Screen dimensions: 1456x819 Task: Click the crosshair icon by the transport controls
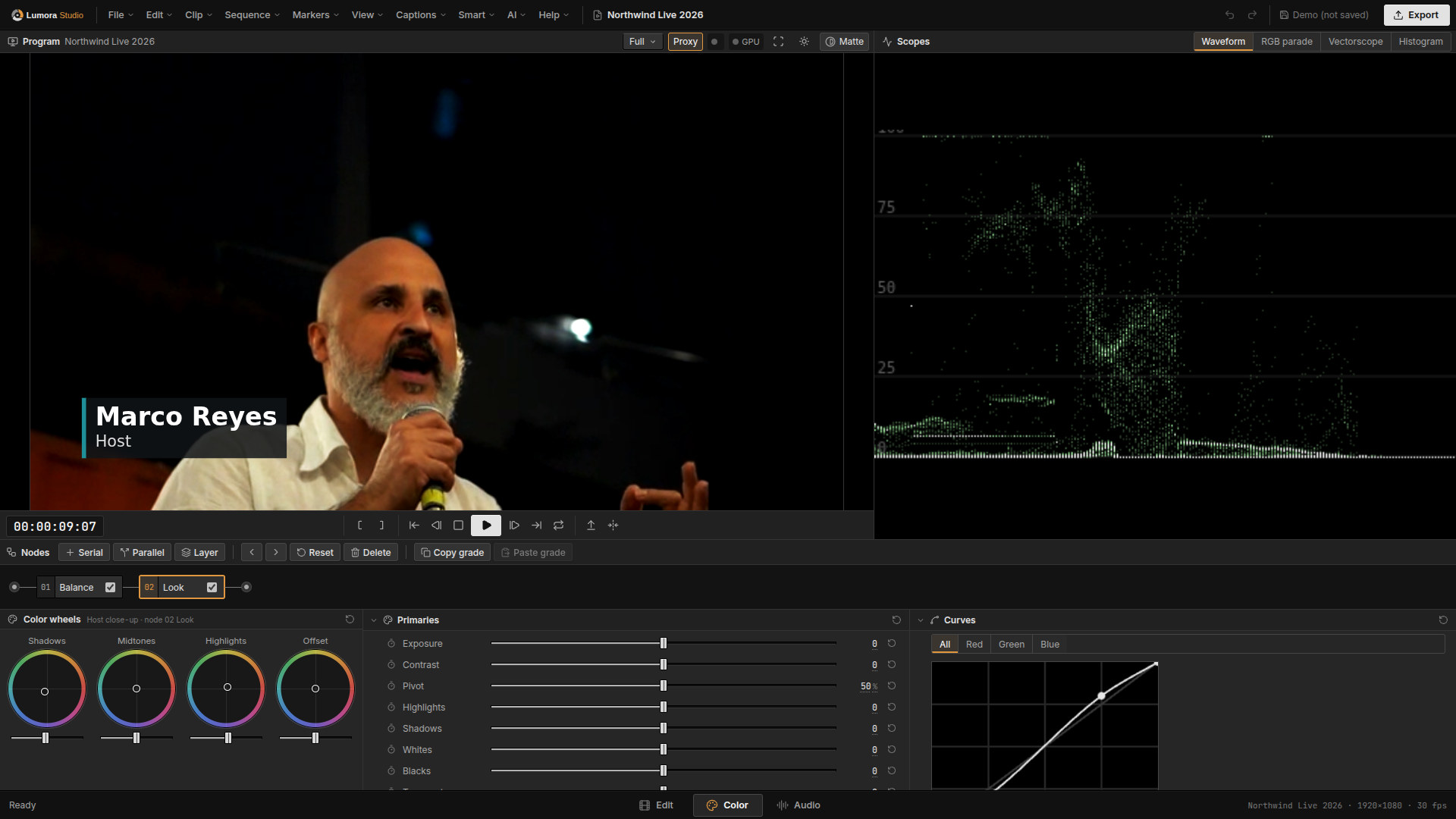point(613,525)
